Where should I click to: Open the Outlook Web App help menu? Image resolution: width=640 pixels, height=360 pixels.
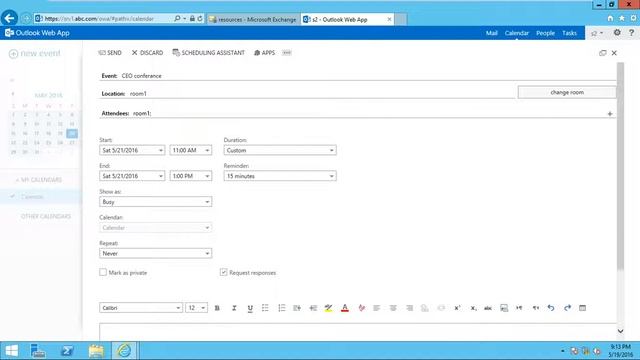click(x=631, y=33)
